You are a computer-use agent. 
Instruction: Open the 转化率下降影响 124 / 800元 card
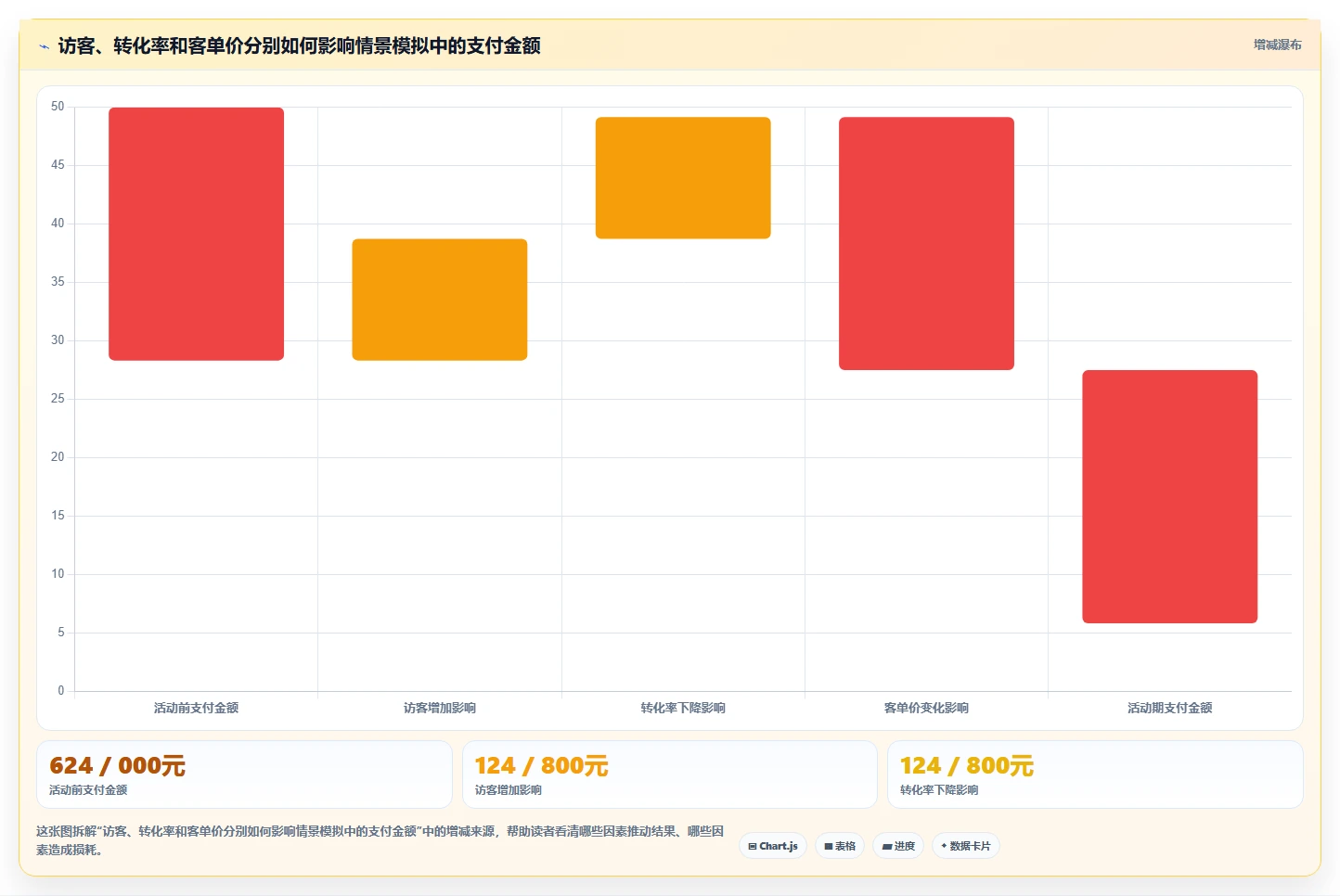1095,774
